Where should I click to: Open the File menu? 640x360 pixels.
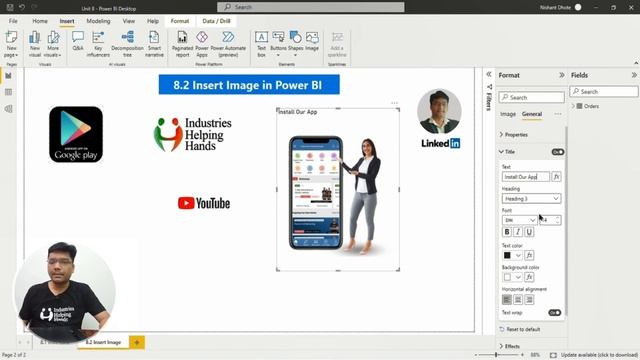13,21
